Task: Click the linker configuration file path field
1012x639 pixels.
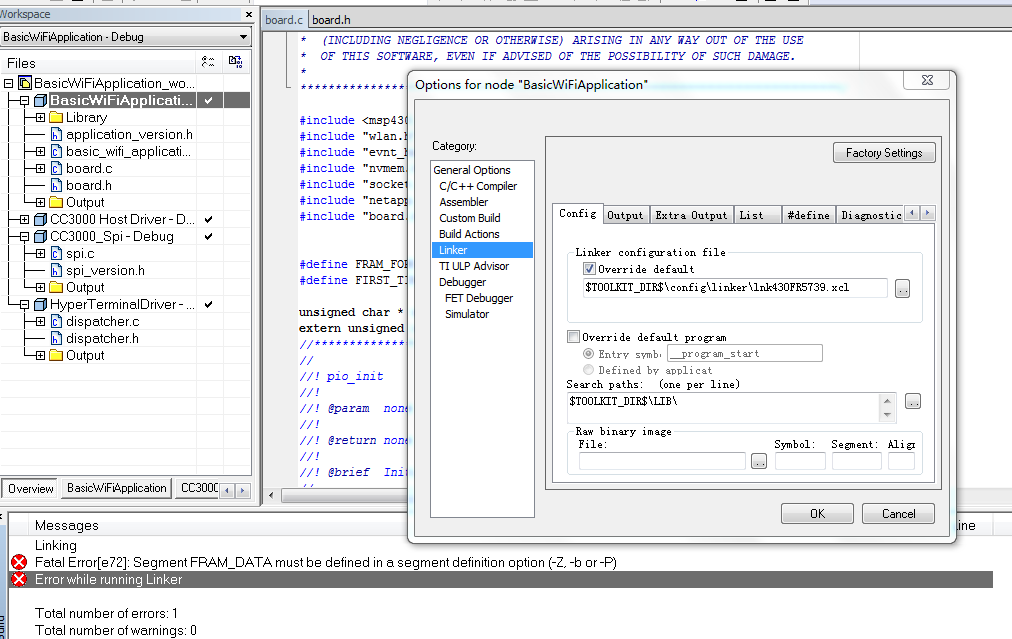Action: (735, 288)
